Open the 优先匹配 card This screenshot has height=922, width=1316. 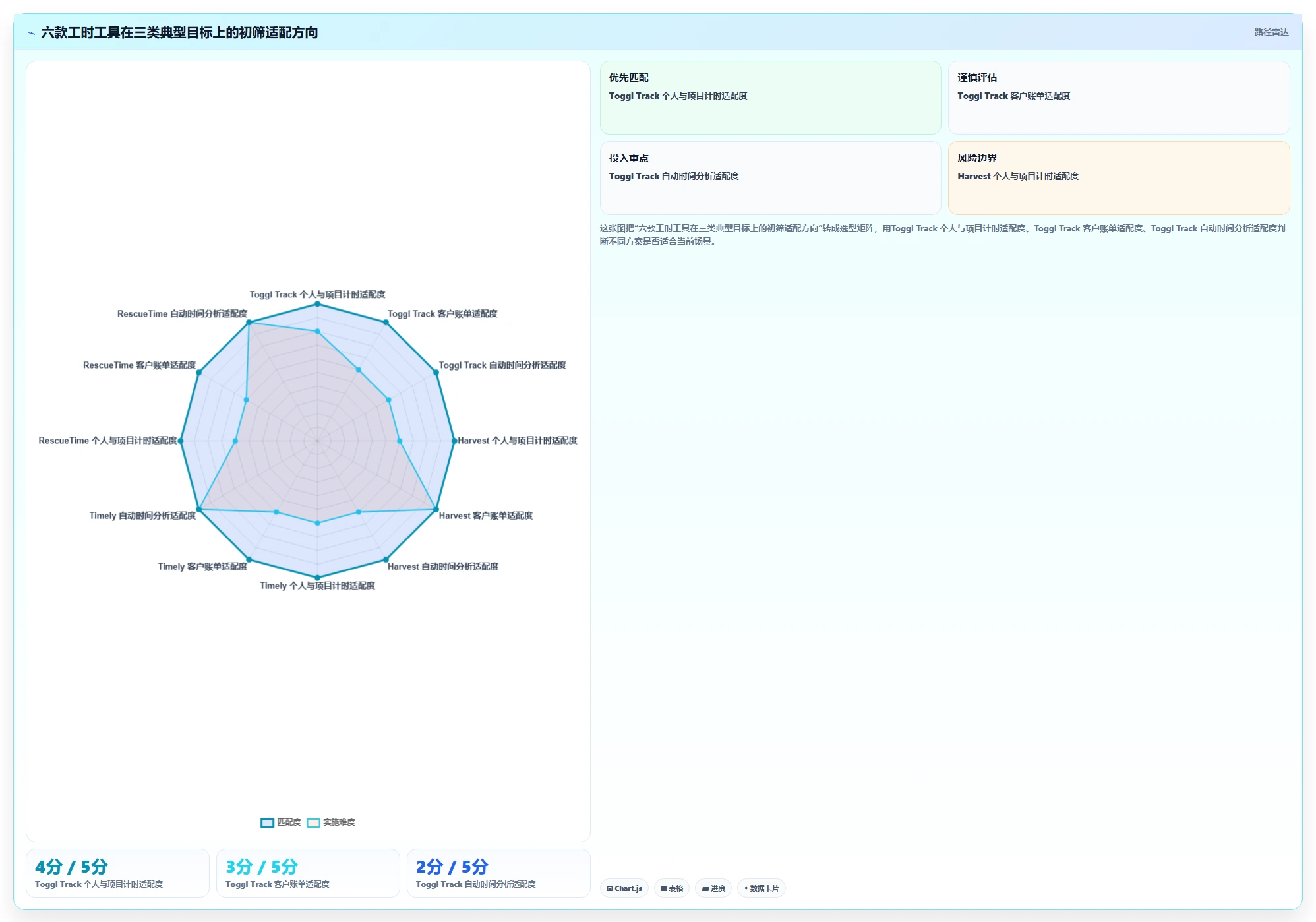coord(770,98)
